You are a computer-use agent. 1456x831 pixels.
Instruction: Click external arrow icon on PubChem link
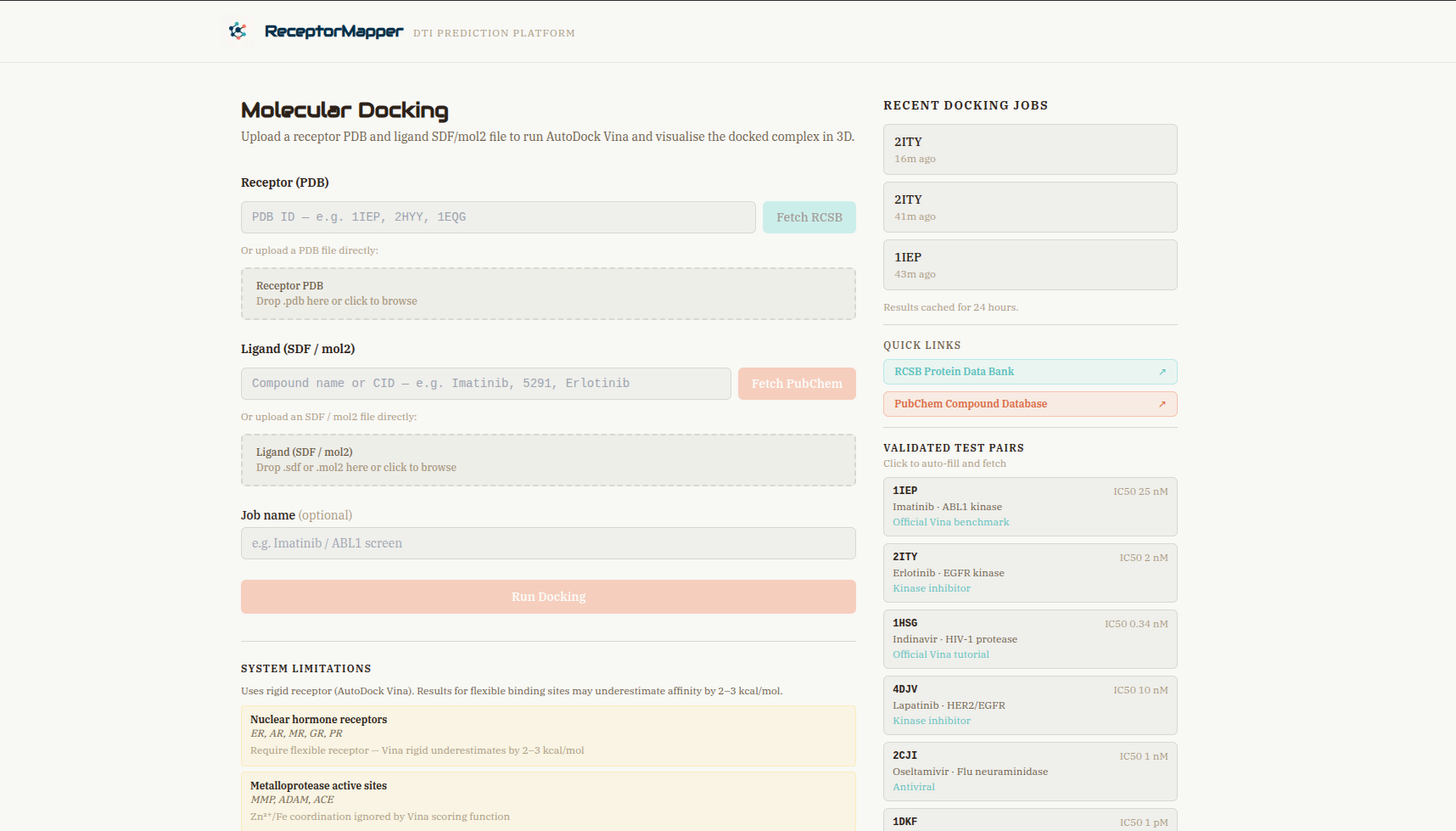[1162, 404]
